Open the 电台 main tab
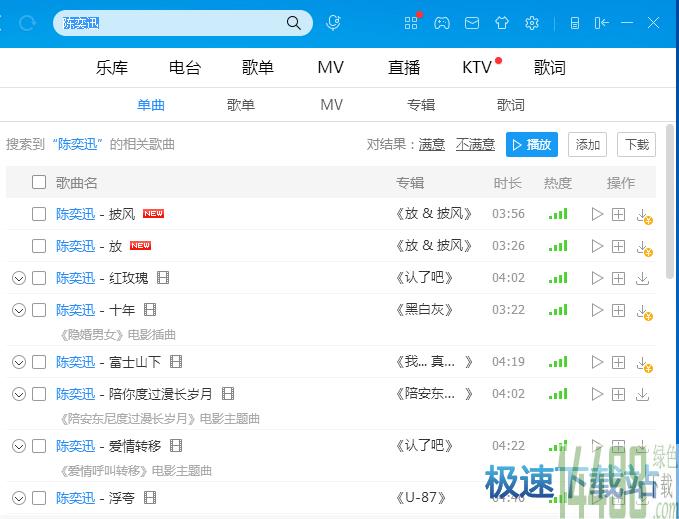 185,68
